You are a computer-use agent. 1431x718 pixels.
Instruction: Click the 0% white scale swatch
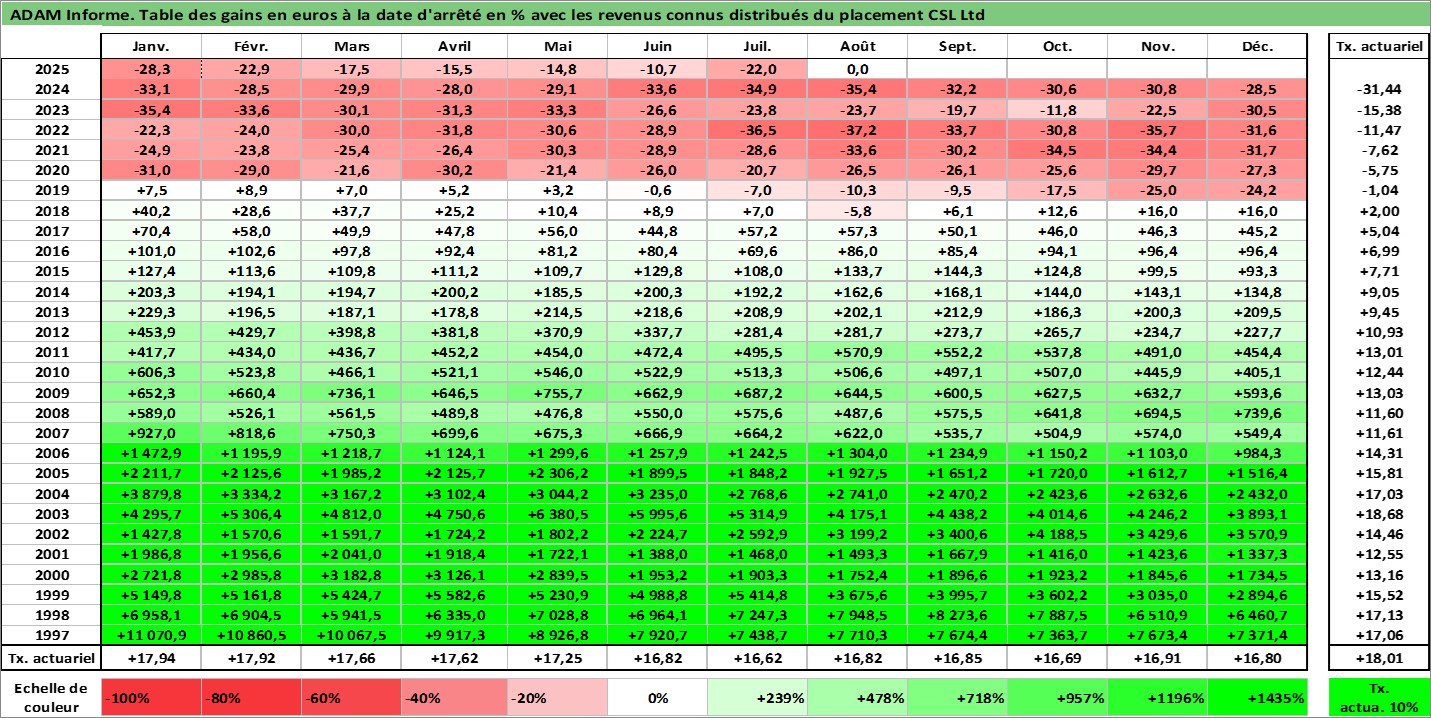tap(658, 698)
